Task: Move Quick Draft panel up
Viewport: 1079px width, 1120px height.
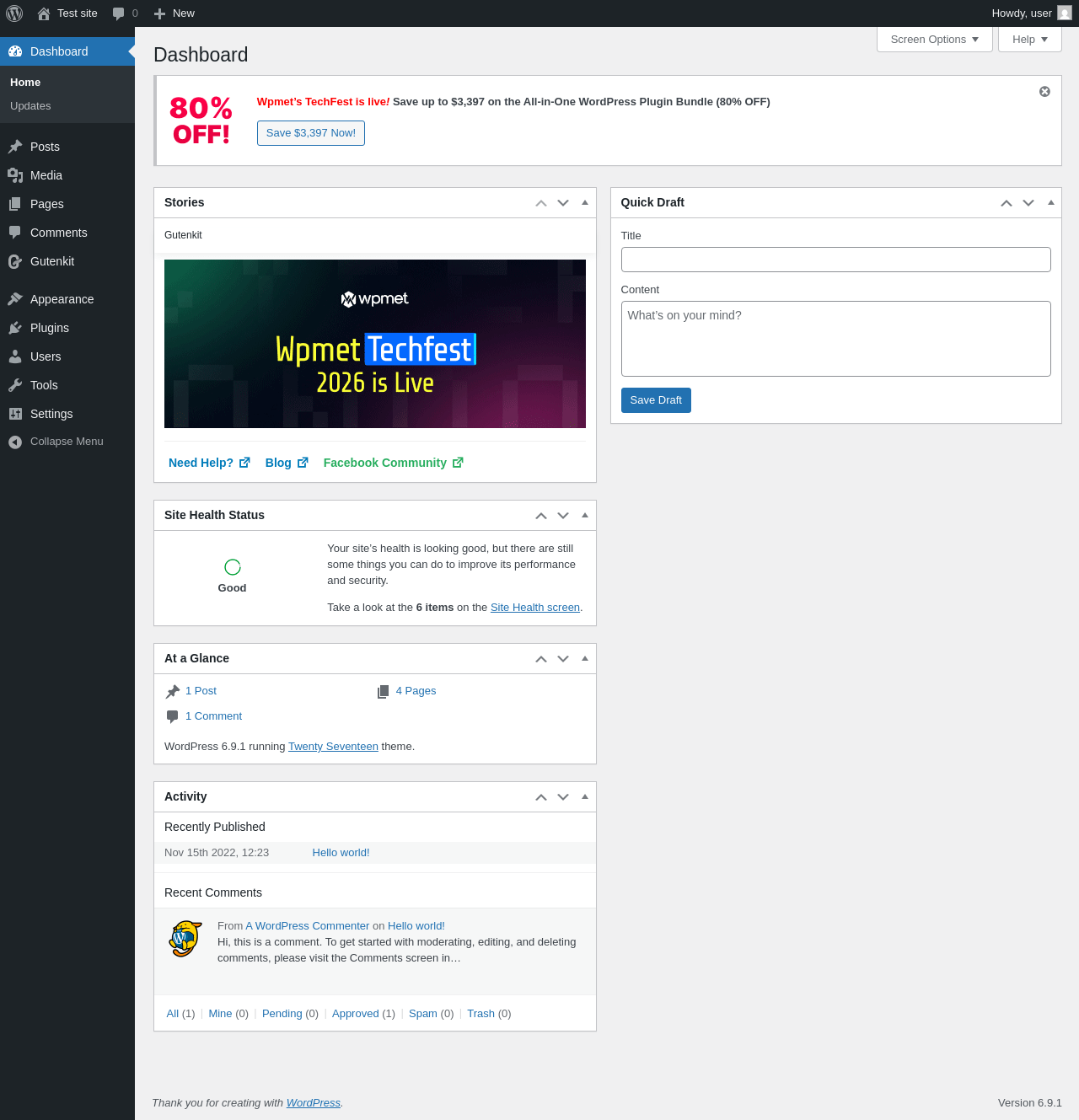Action: 1007,203
